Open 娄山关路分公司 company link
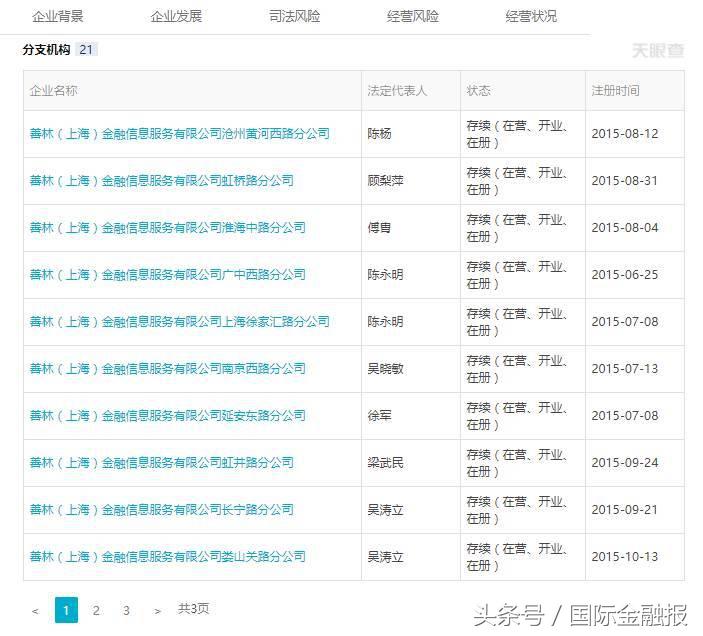The image size is (703, 636). (x=167, y=557)
